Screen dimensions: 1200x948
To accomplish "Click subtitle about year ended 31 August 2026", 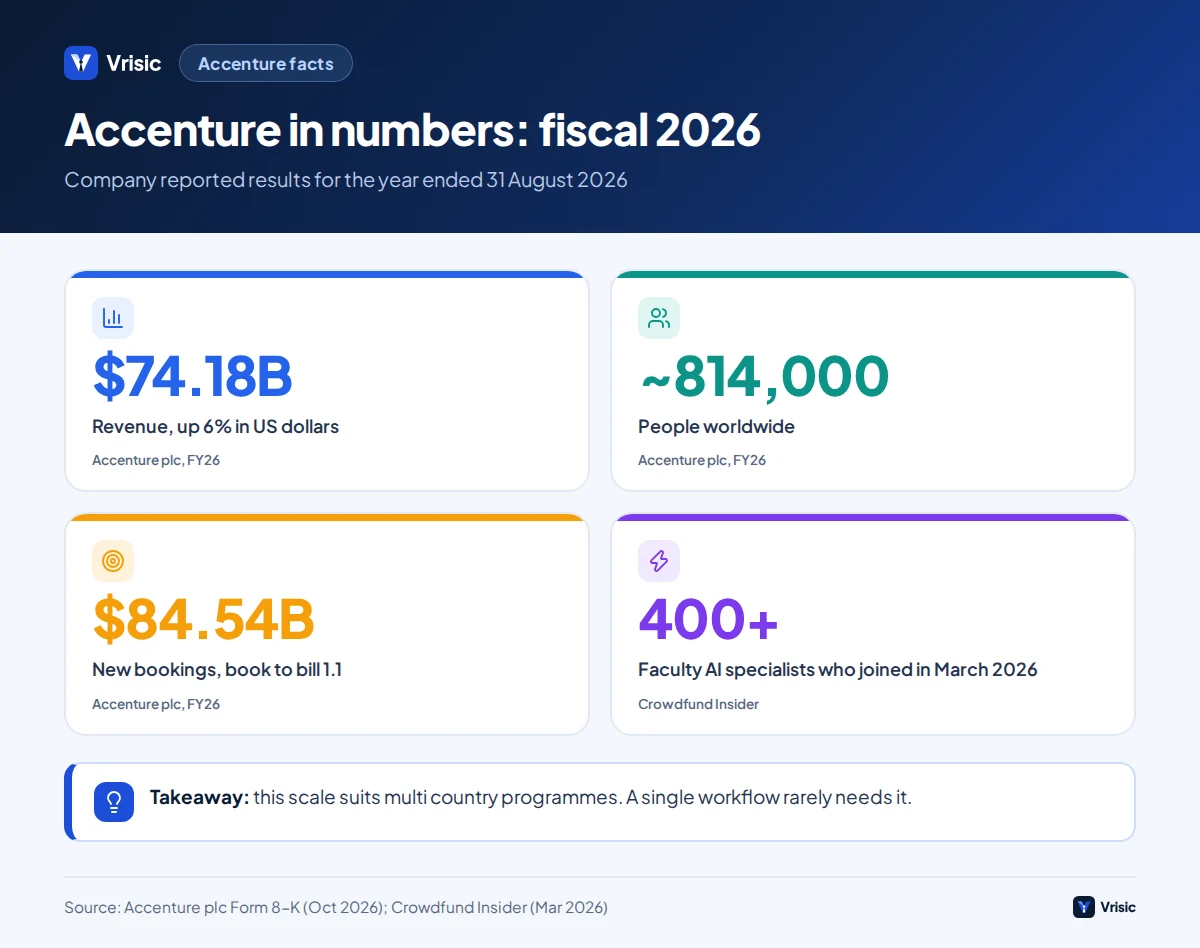I will click(346, 180).
